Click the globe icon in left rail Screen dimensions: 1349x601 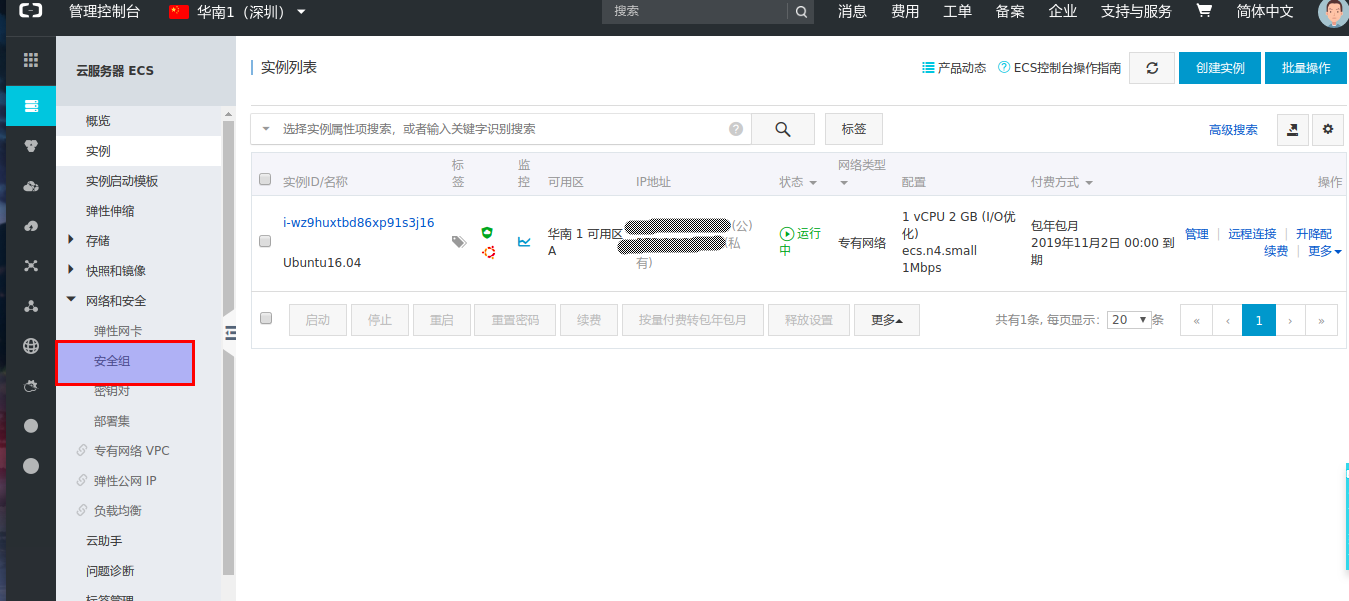[31, 347]
